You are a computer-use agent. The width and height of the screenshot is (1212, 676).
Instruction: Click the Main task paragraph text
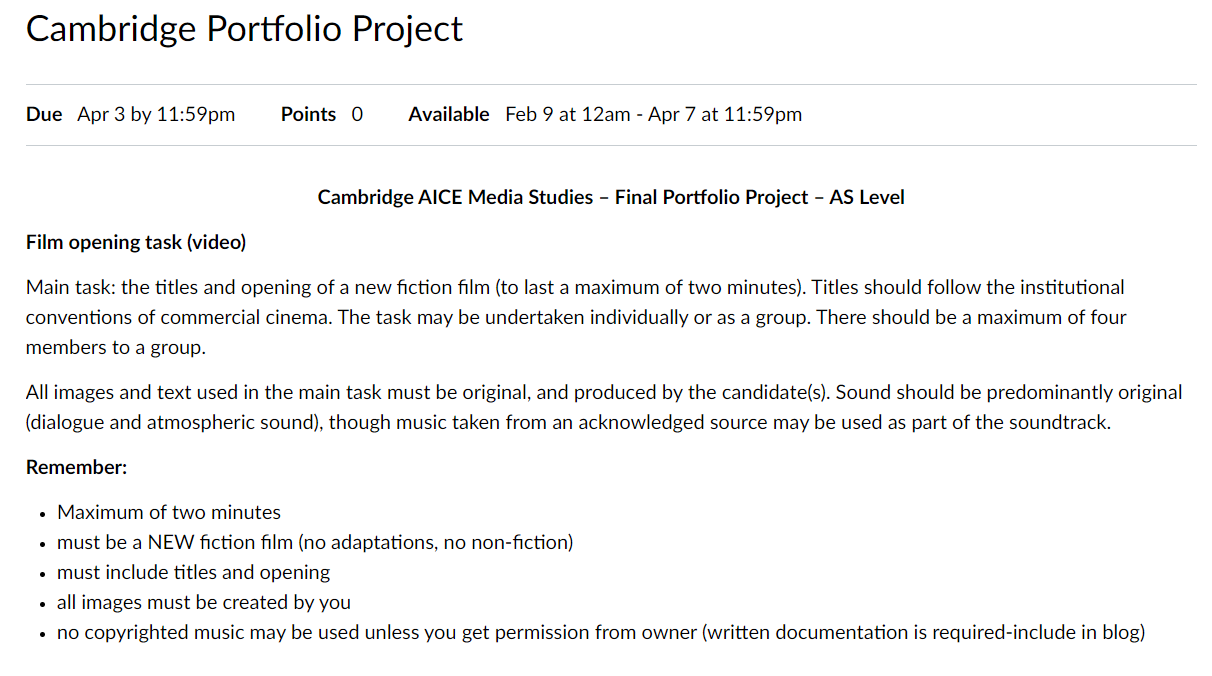[576, 317]
